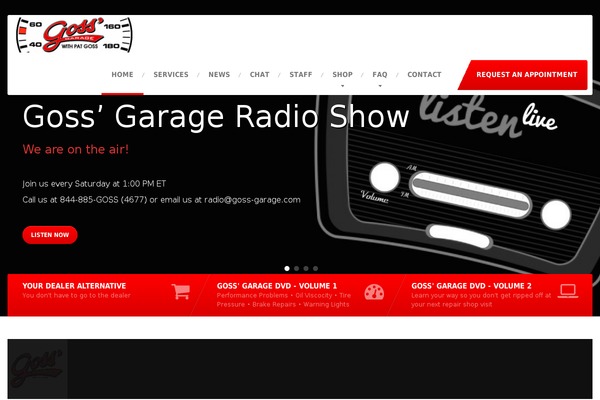Click the faded Goss logo in footer

(x=37, y=368)
